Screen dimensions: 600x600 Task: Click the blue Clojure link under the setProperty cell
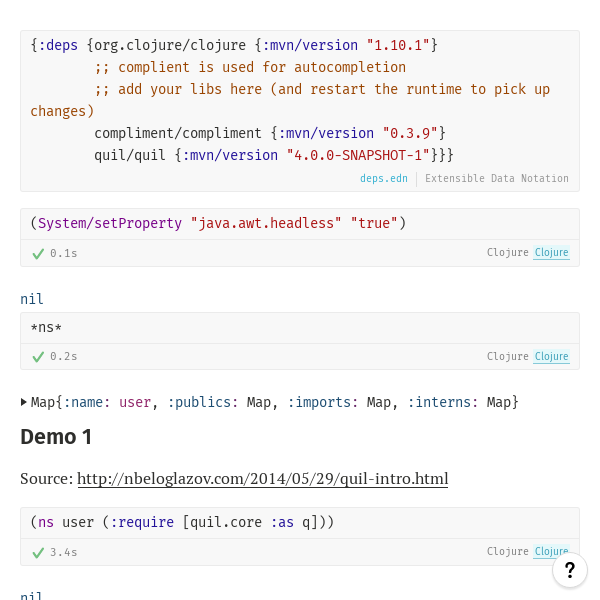coord(551,253)
